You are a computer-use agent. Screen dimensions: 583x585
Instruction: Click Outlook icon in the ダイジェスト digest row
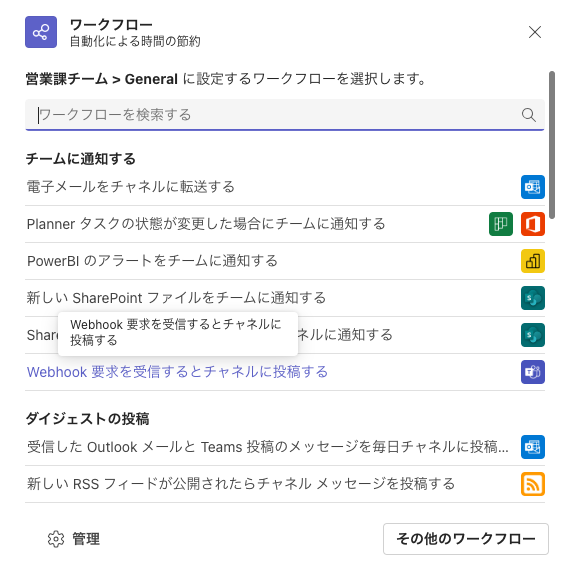tap(533, 447)
